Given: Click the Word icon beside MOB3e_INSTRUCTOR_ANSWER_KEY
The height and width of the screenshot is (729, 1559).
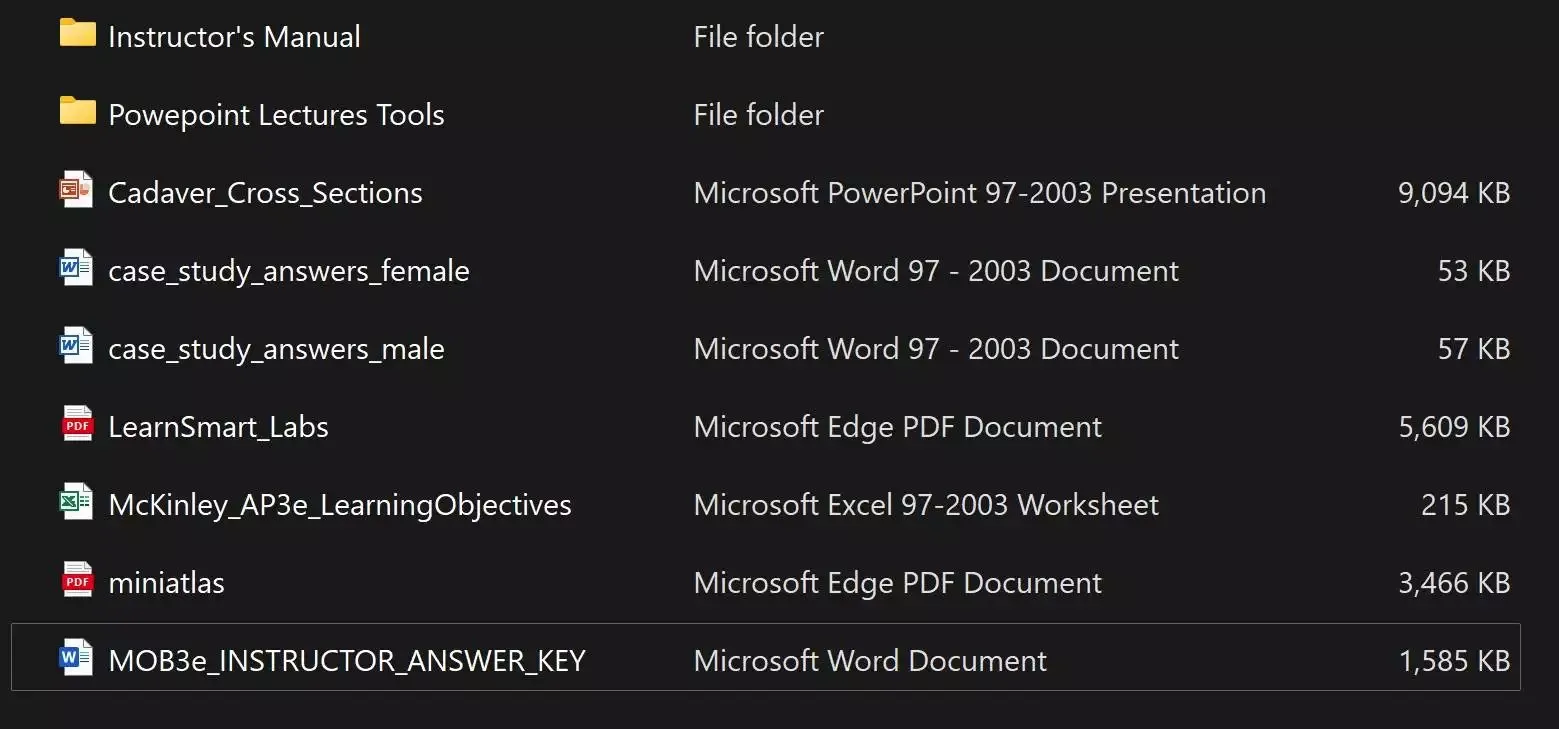Looking at the screenshot, I should click(77, 659).
